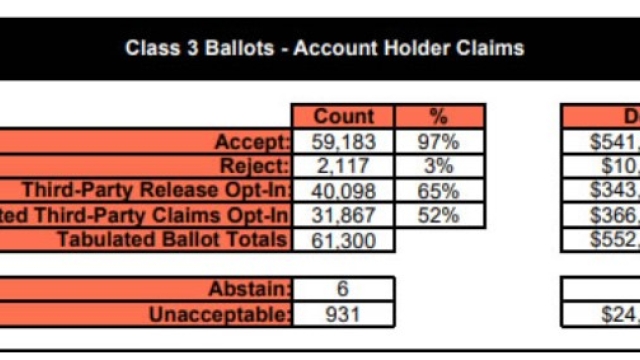Click the Class 3 Ballots title banner
640x360 pixels.
tap(320, 49)
